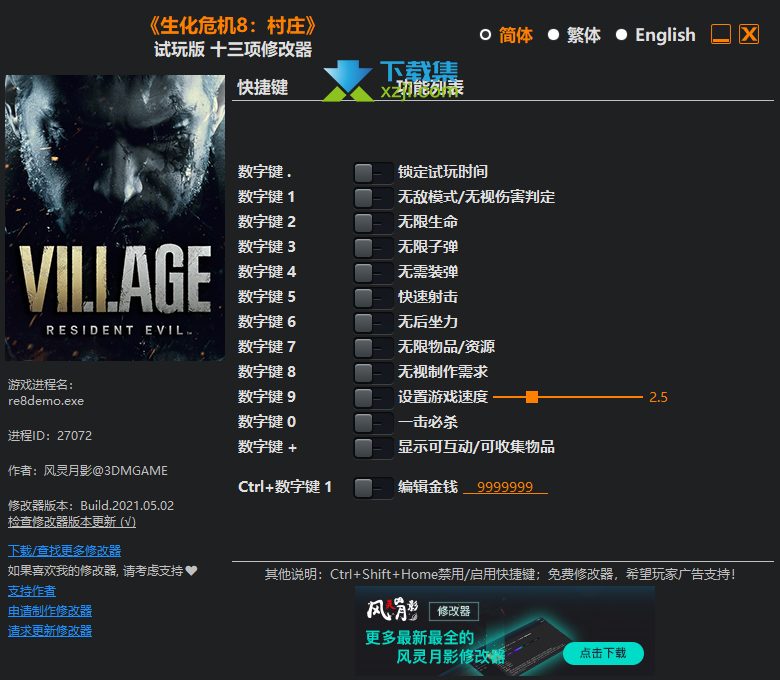Click 请求更新修改器 link
The height and width of the screenshot is (680, 780).
pos(50,631)
